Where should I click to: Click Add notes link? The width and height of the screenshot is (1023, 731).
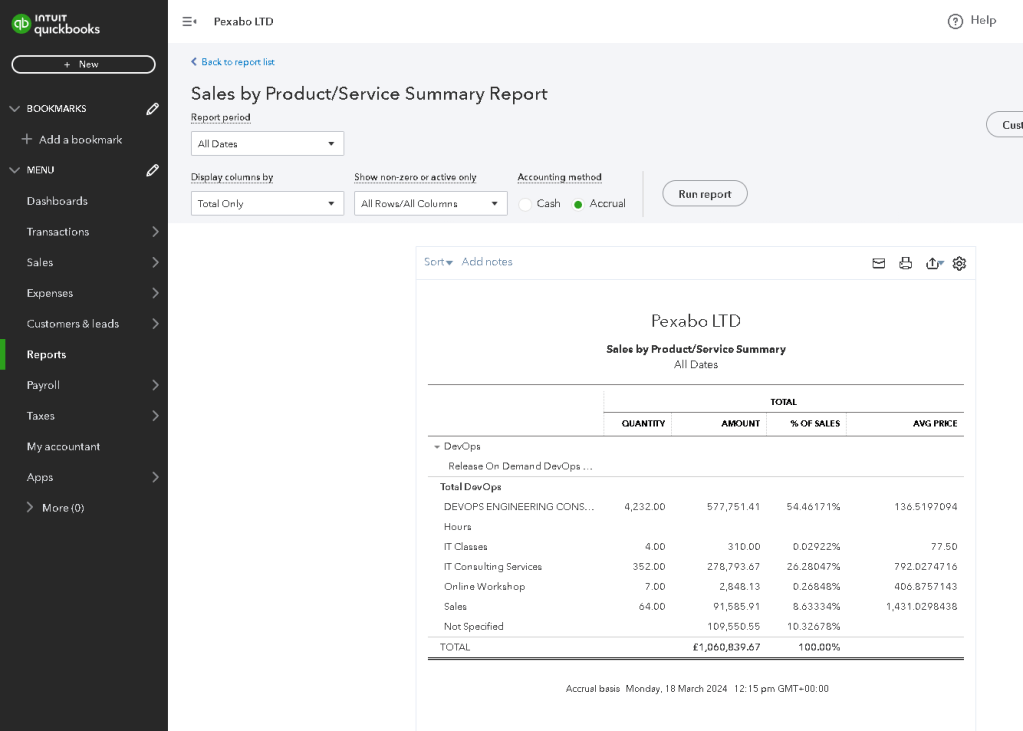(x=487, y=262)
